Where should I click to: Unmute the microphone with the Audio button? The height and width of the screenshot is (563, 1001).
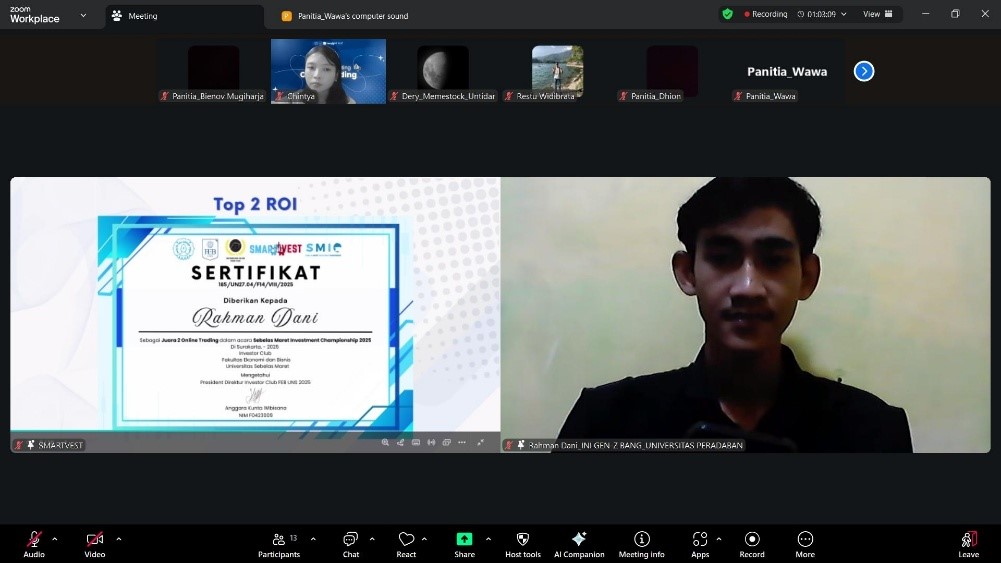click(x=34, y=541)
